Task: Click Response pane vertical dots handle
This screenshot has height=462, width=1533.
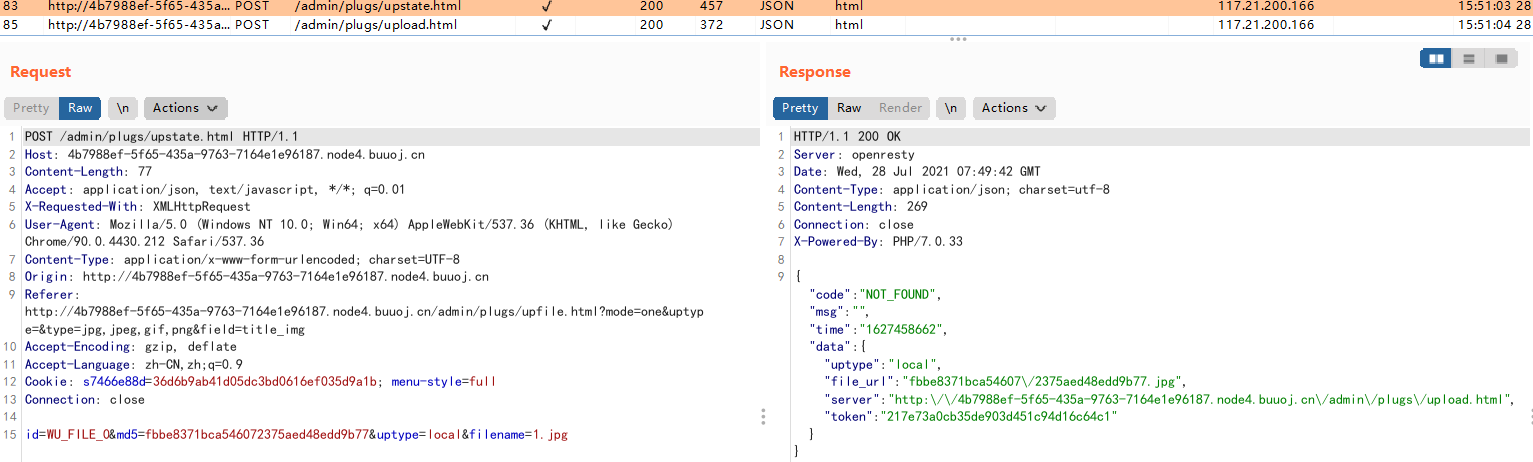Action: click(x=1530, y=417)
